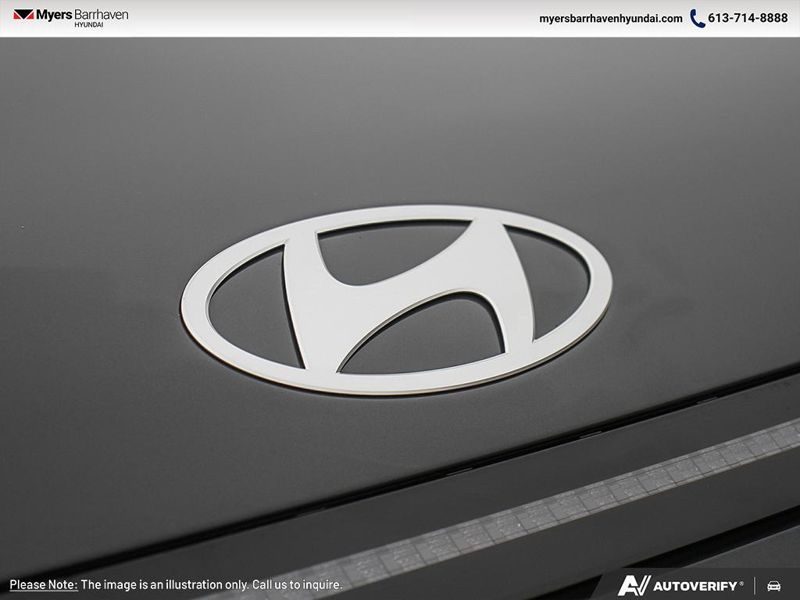Click the AutoVerify AV logo mark
This screenshot has width=800, height=600.
tap(633, 585)
